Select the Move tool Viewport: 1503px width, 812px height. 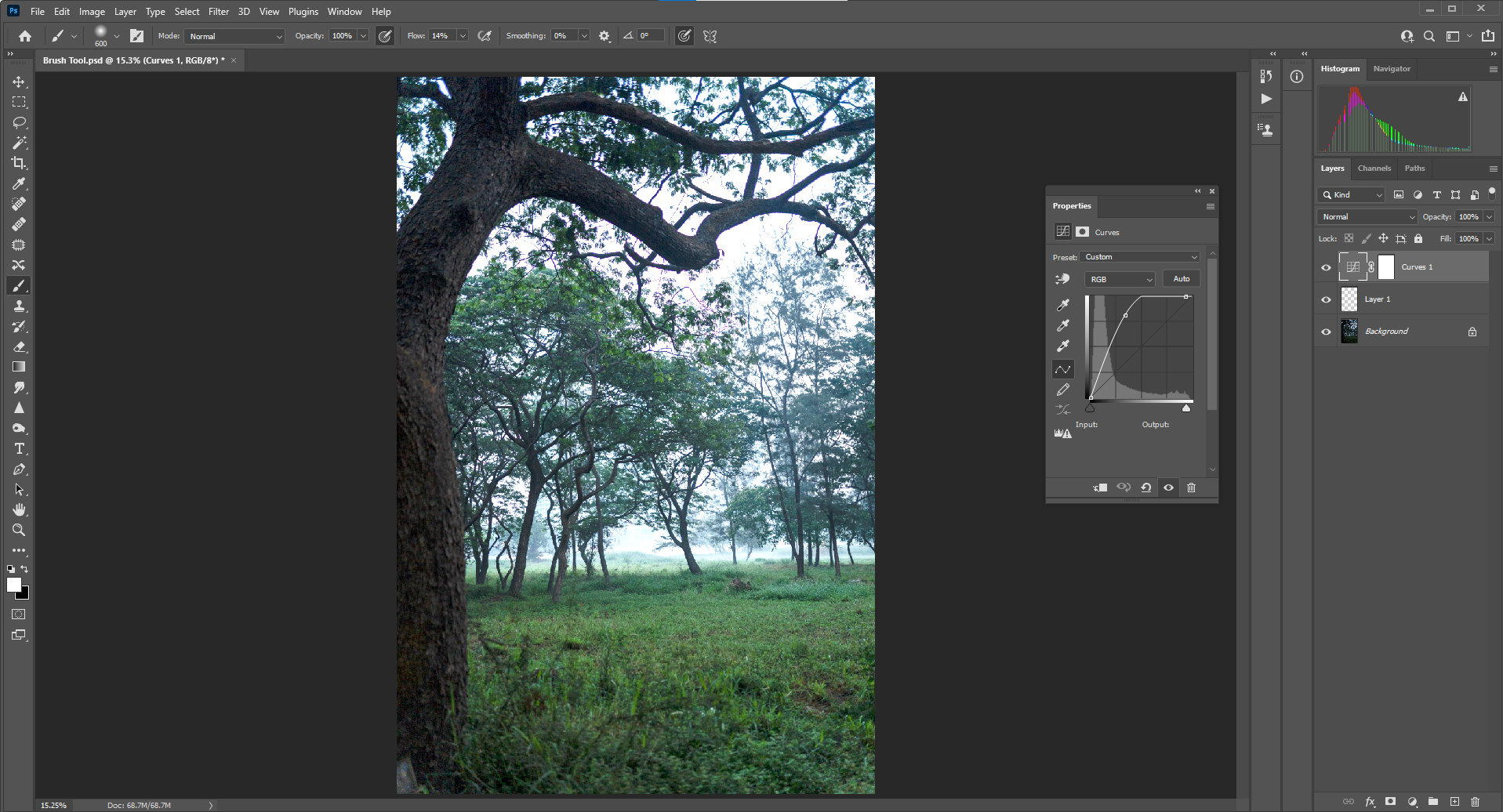(x=19, y=82)
